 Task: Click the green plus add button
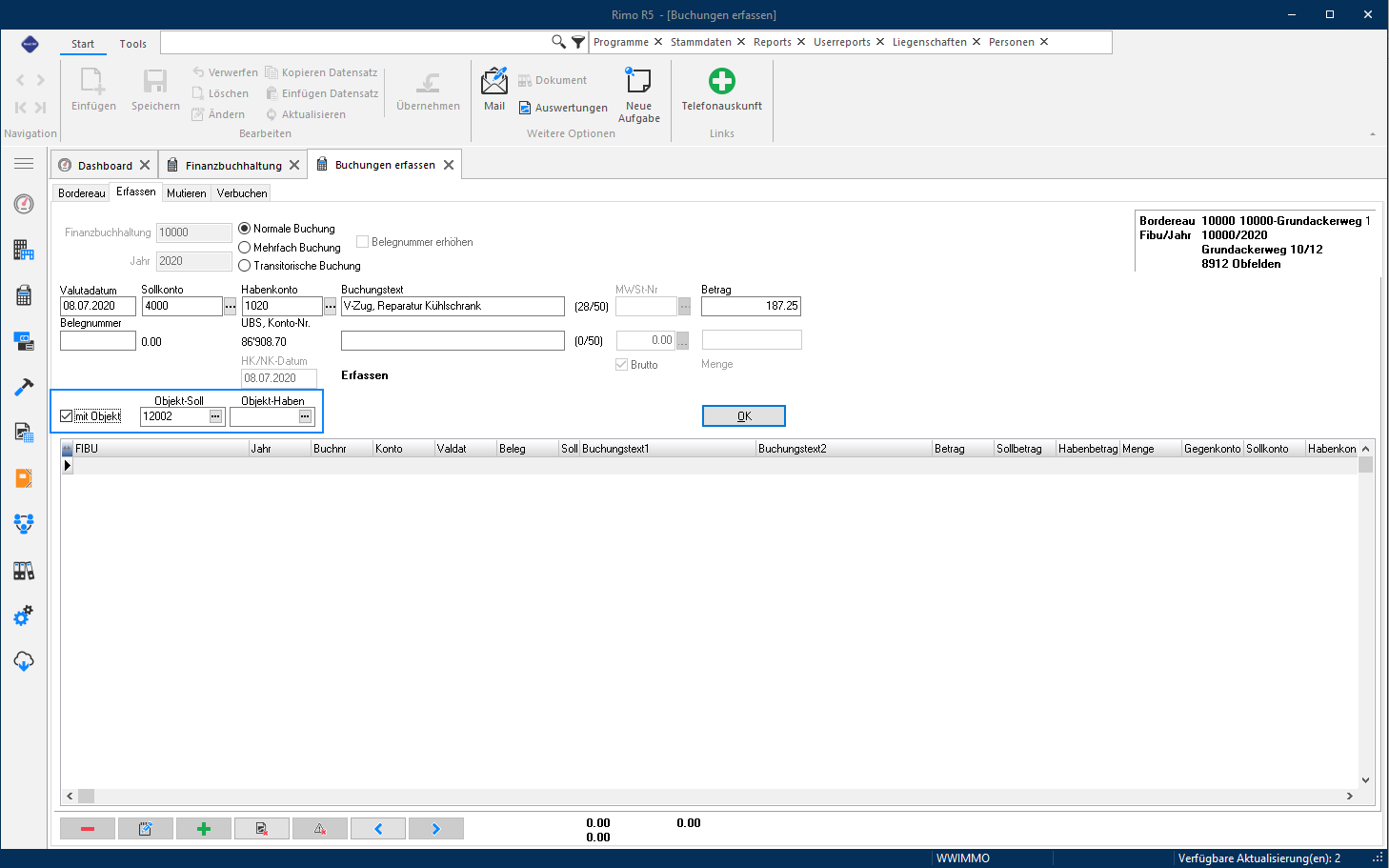(203, 829)
